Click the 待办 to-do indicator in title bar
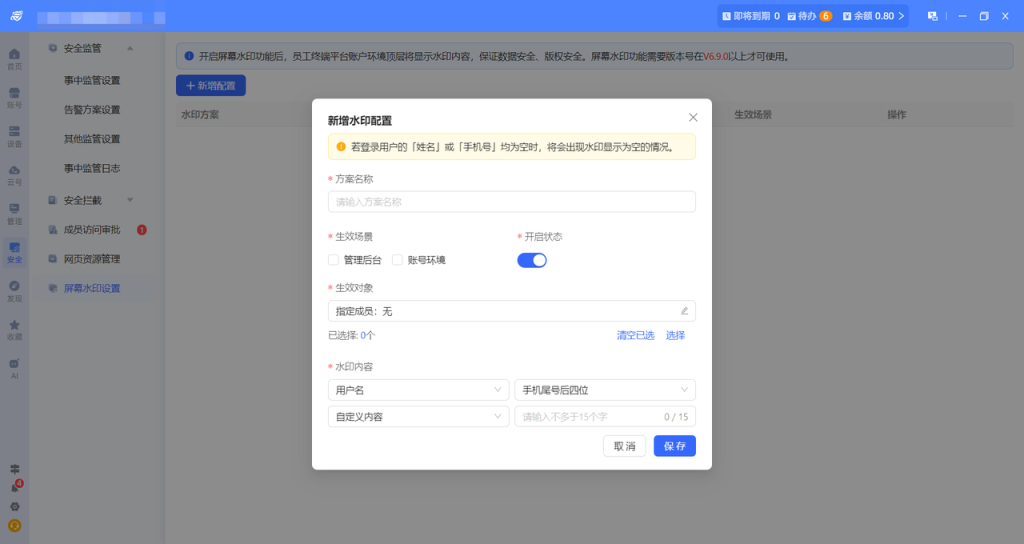The width and height of the screenshot is (1024, 544). click(809, 16)
